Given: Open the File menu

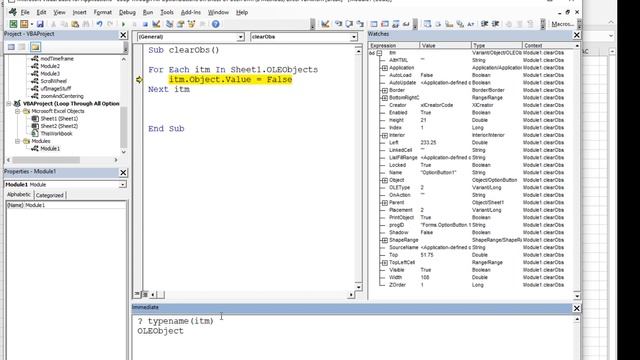Looking at the screenshot, I should (x=25, y=13).
